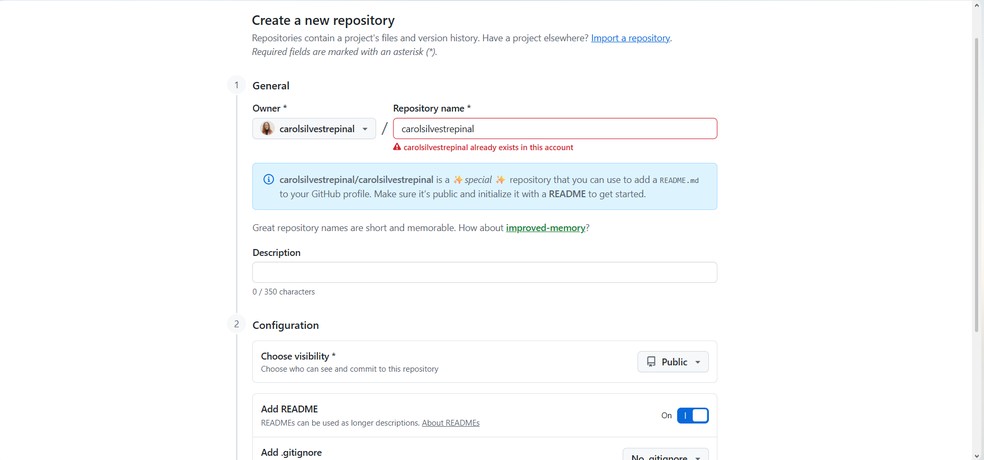Open the No .gitignore template dropdown
Image resolution: width=984 pixels, height=460 pixels.
666,456
